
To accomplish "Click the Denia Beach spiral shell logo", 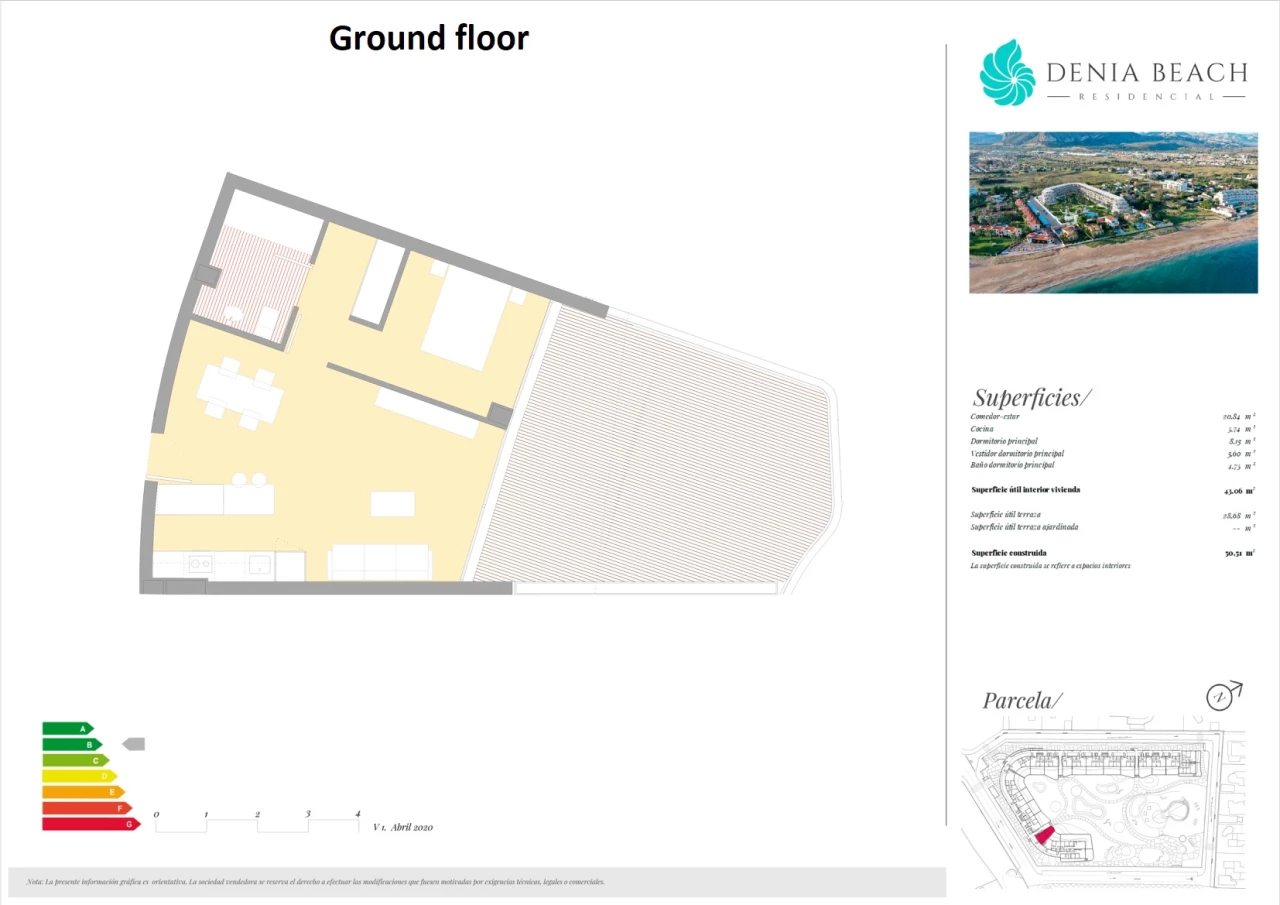I will [1007, 72].
